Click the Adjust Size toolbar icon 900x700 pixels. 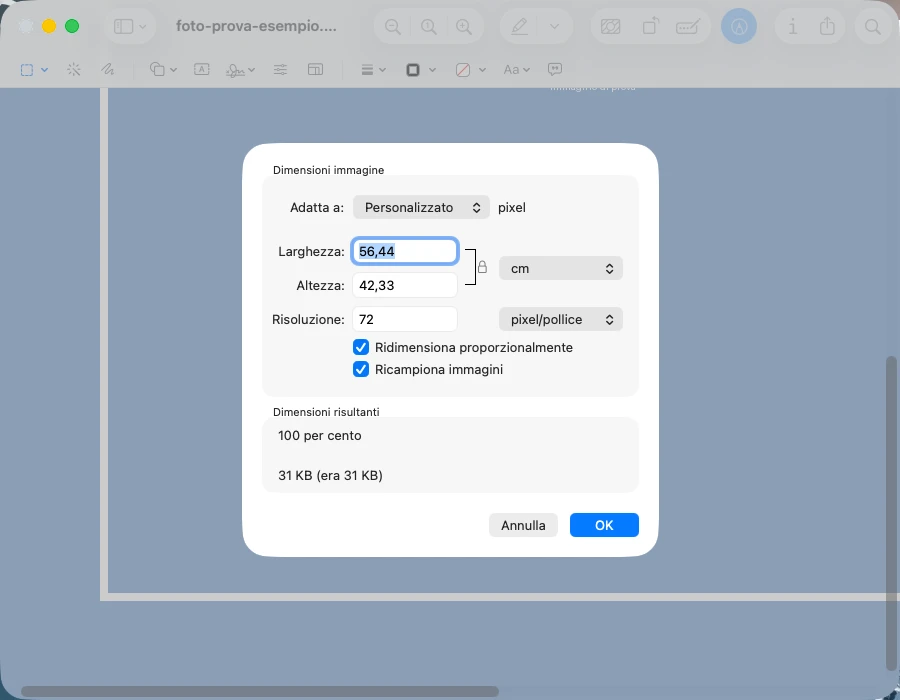tap(315, 69)
